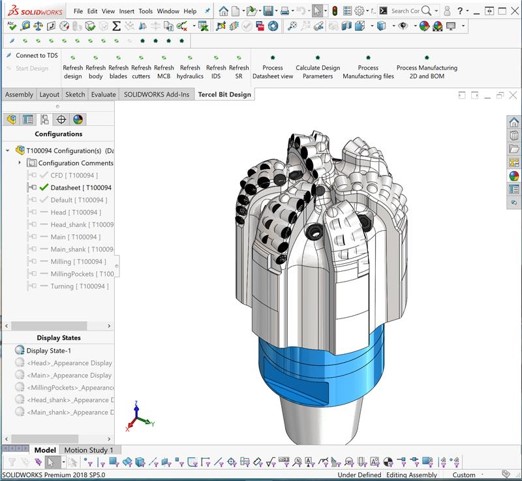Open Mass Properties balance-scale icon
This screenshot has width=522, height=481.
[38, 26]
